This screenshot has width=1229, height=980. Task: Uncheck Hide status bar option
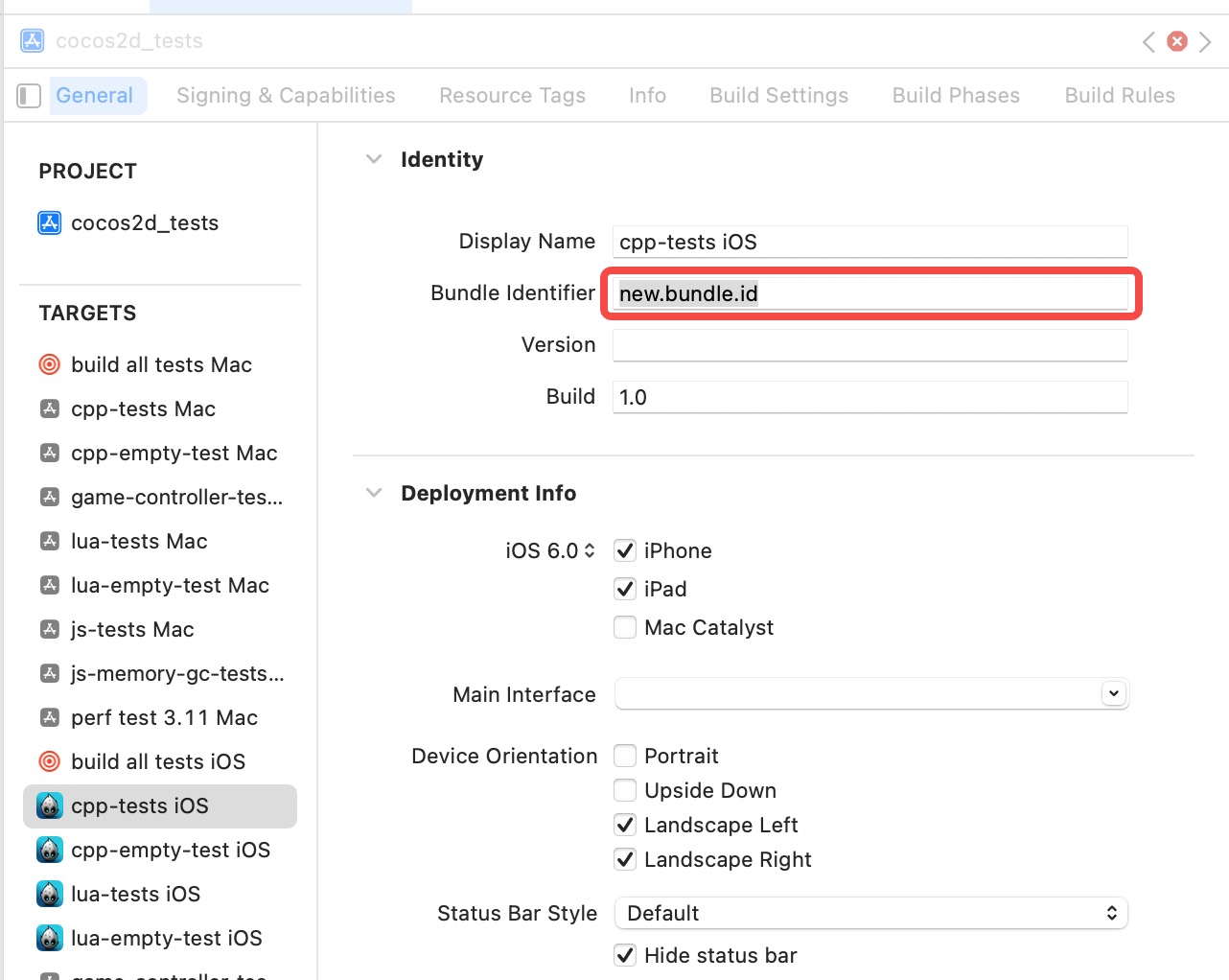point(625,955)
